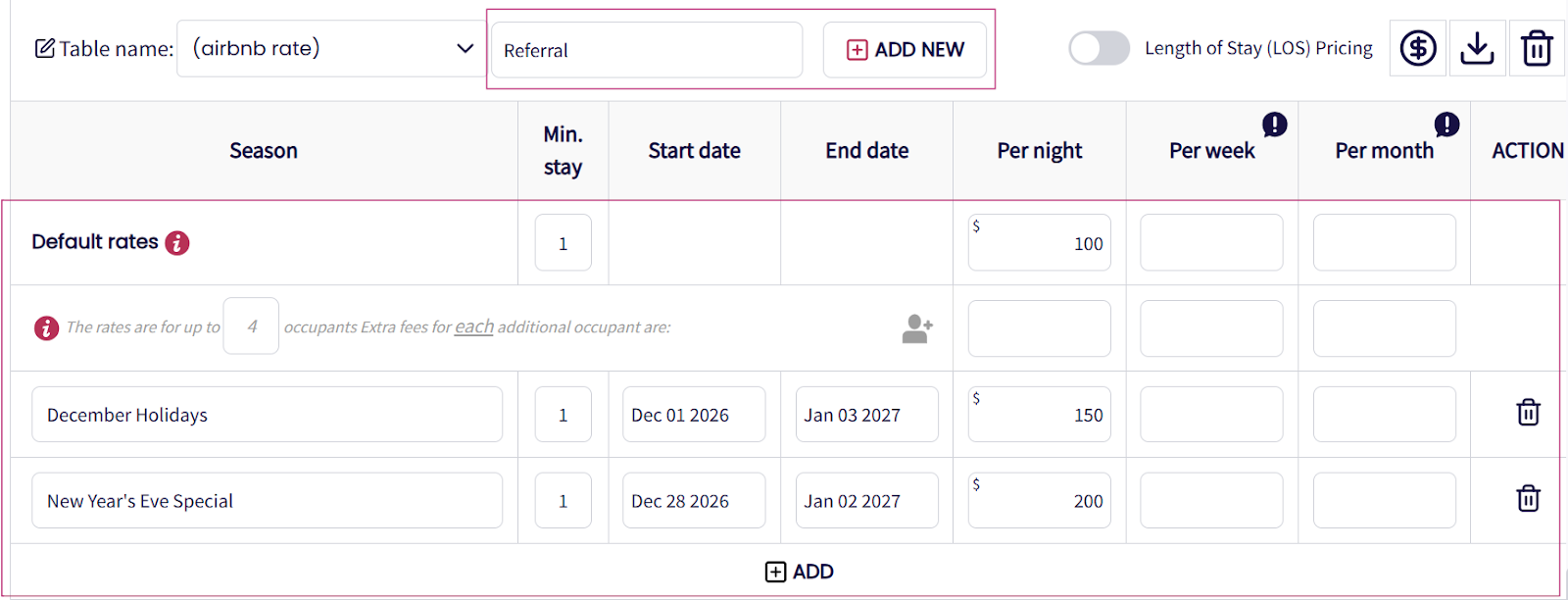Click the December Holidays season name field
The height and width of the screenshot is (600, 1568).
(267, 415)
